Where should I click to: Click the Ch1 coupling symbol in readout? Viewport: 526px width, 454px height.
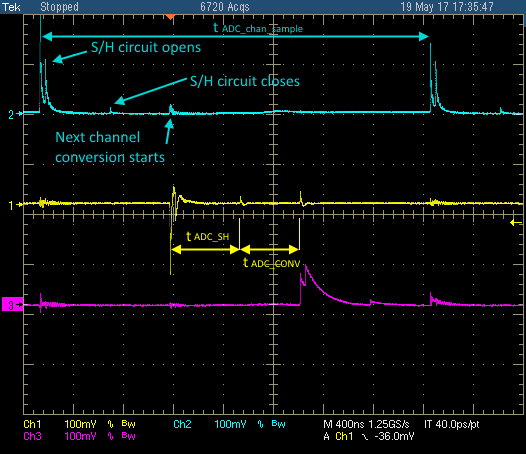(110, 424)
